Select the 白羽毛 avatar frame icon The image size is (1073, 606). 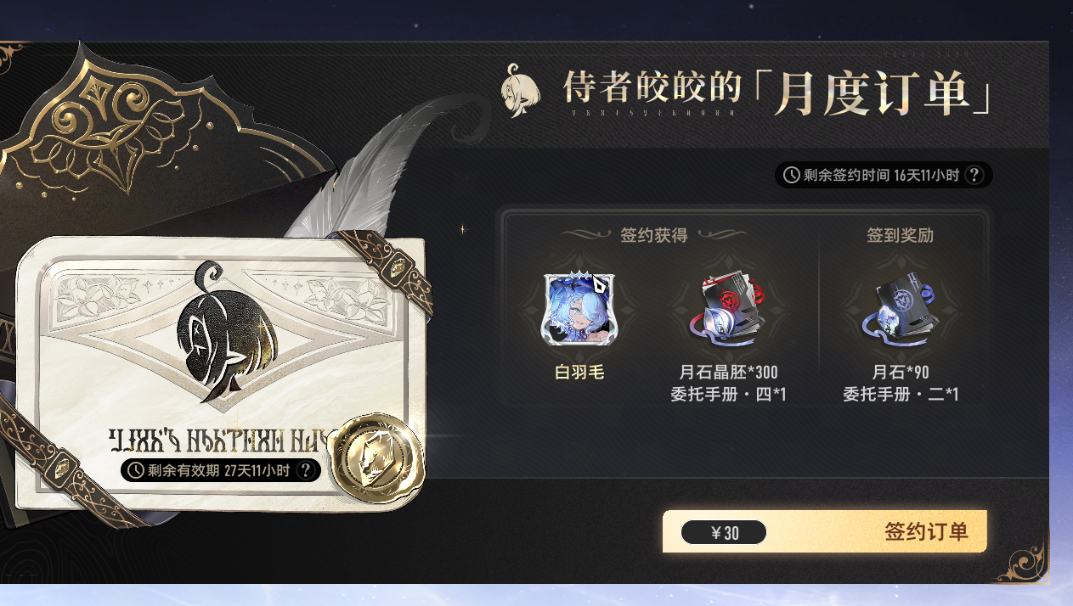click(x=579, y=308)
